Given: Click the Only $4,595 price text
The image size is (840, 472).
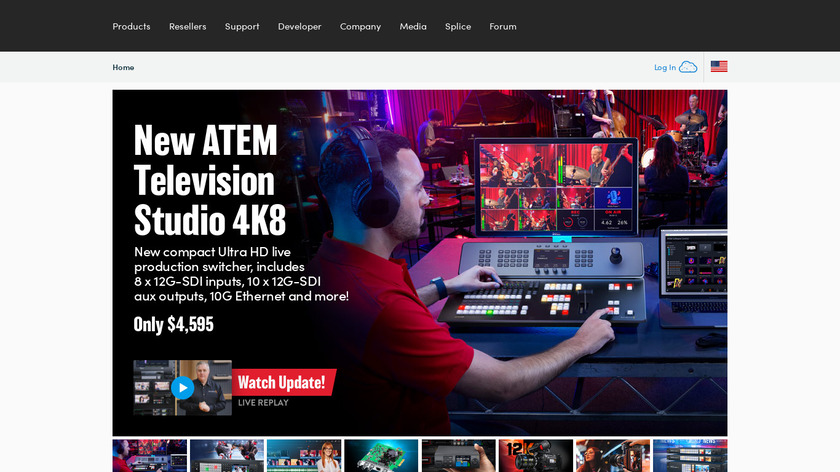Looking at the screenshot, I should pyautogui.click(x=174, y=324).
